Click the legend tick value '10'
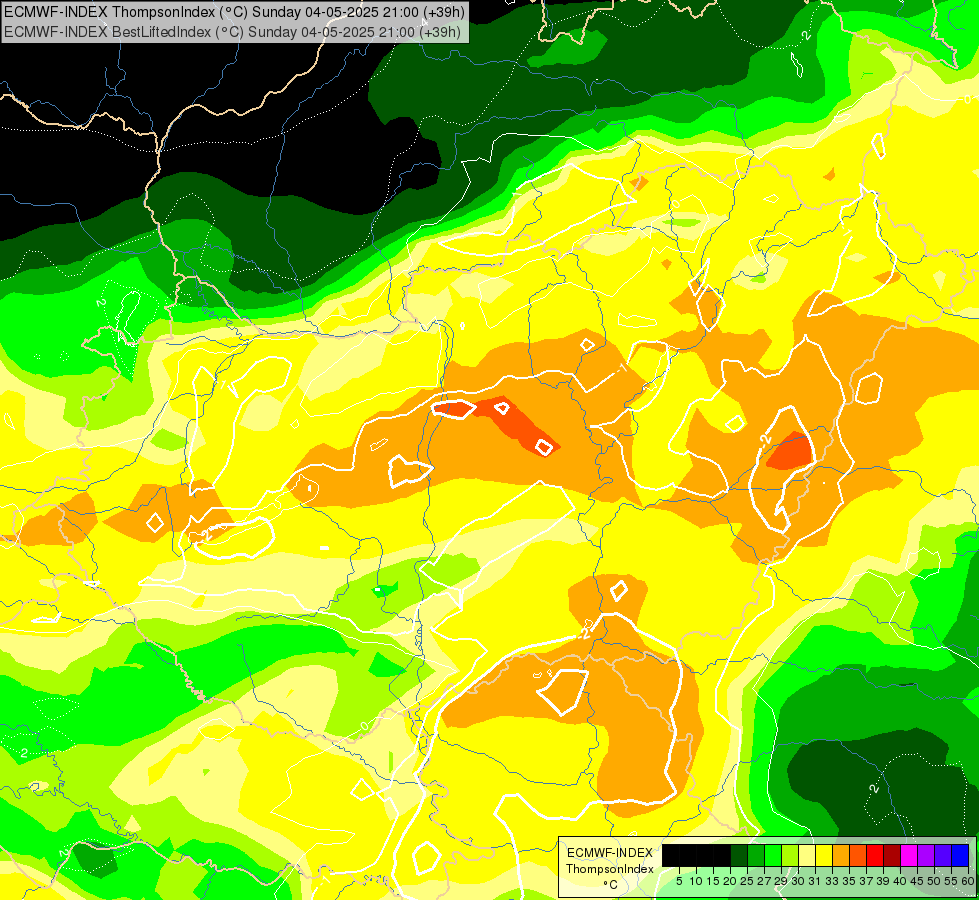Viewport: 979px width, 900px height. [696, 881]
